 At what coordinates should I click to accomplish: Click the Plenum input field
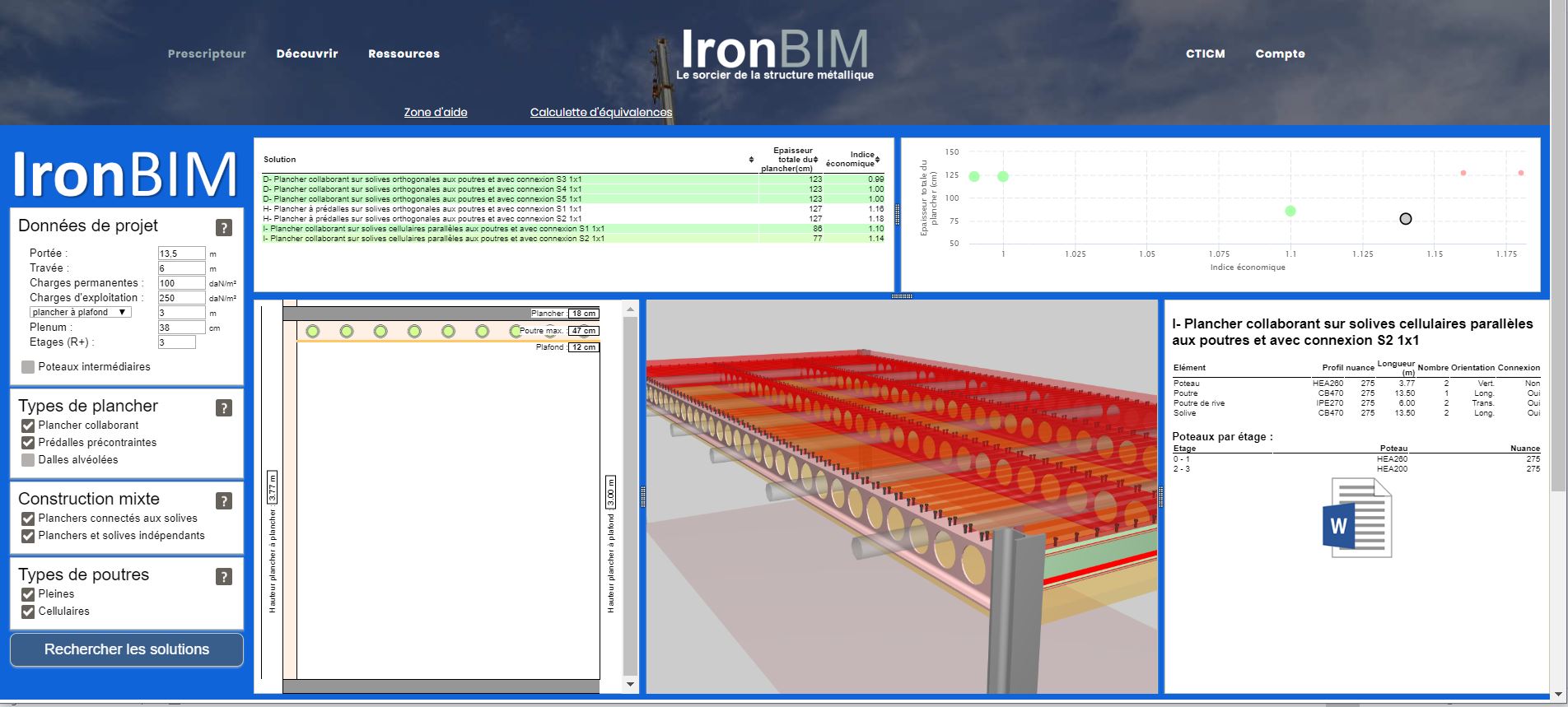pos(182,328)
